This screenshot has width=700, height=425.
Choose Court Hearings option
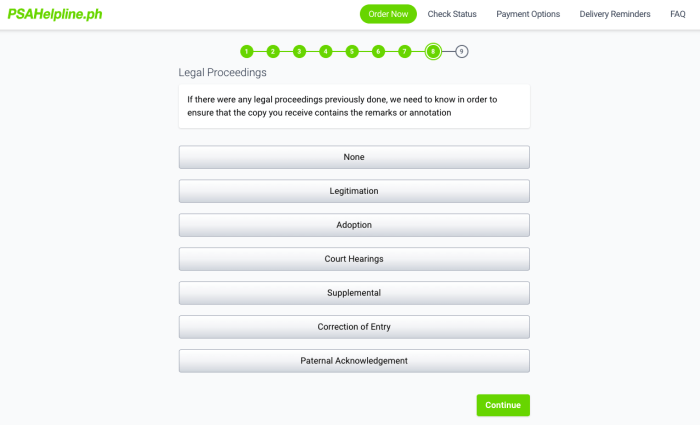point(354,259)
